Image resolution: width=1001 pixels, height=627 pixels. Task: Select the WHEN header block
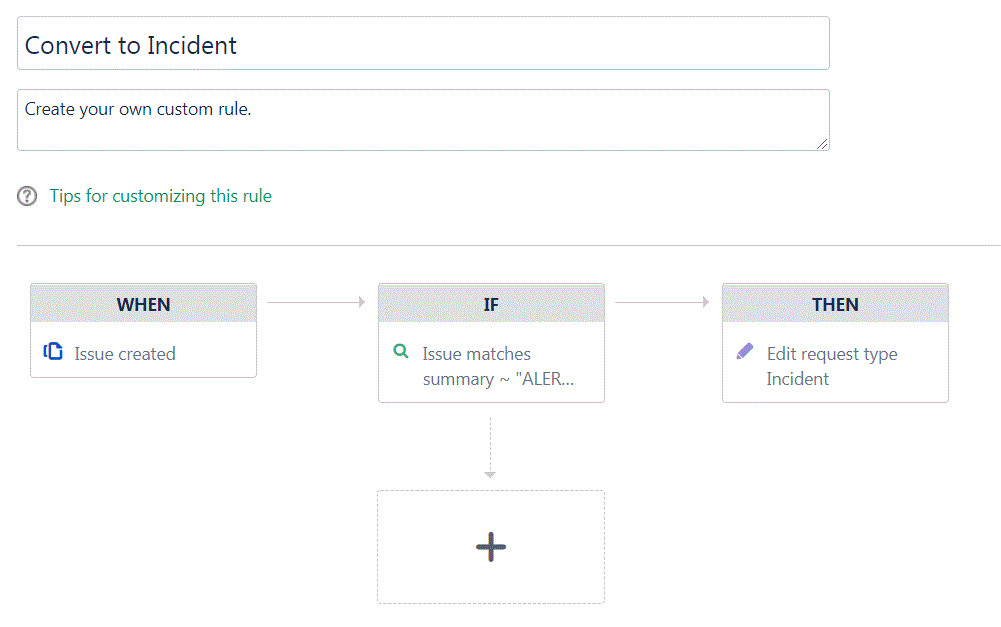pyautogui.click(x=144, y=303)
